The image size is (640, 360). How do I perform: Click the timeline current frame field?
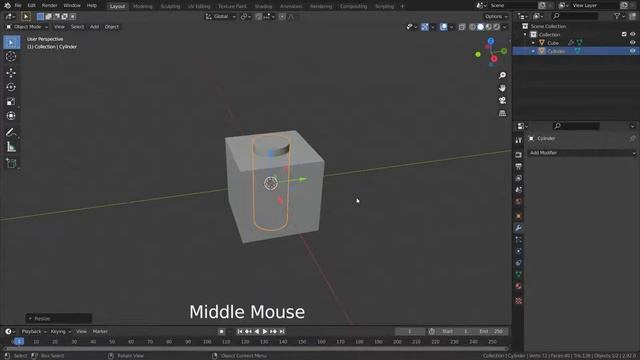click(x=410, y=331)
